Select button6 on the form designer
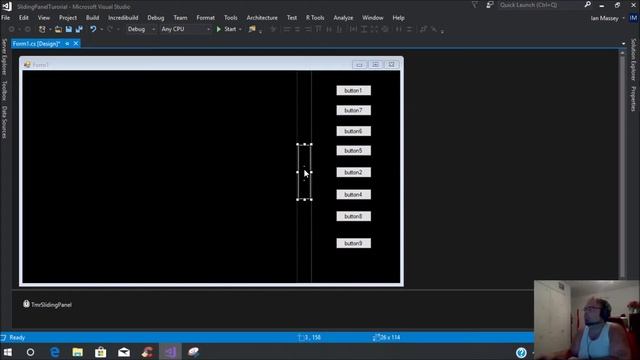Viewport: 640px width, 360px height. [353, 131]
